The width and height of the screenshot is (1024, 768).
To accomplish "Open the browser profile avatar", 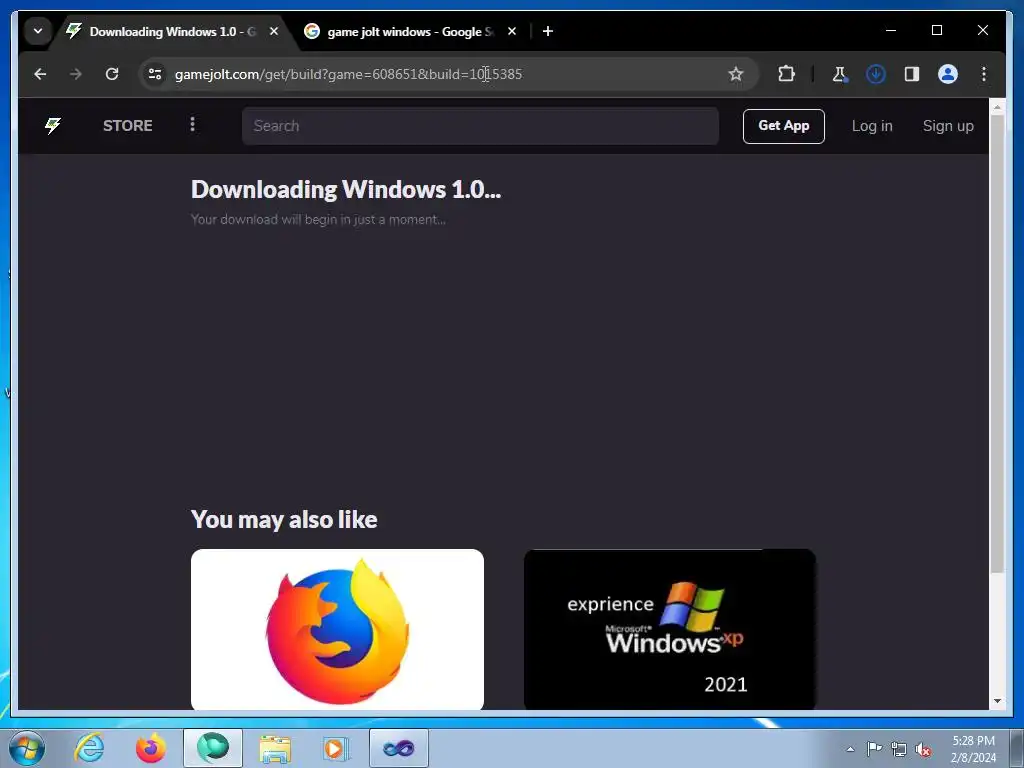I will point(948,74).
